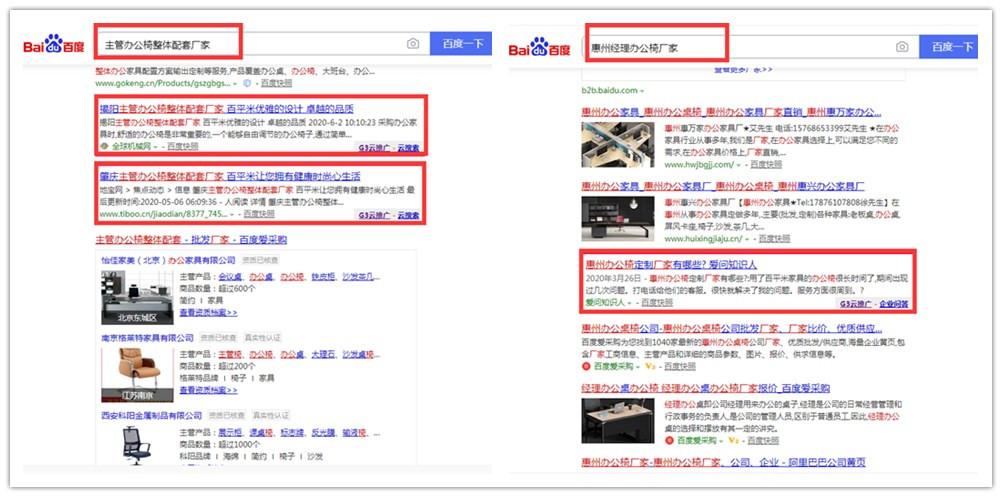Open 经理办公桌办公椅厂家报价_百度爱采购 result title
Screen dimensions: 1002x497
pyautogui.click(x=705, y=388)
